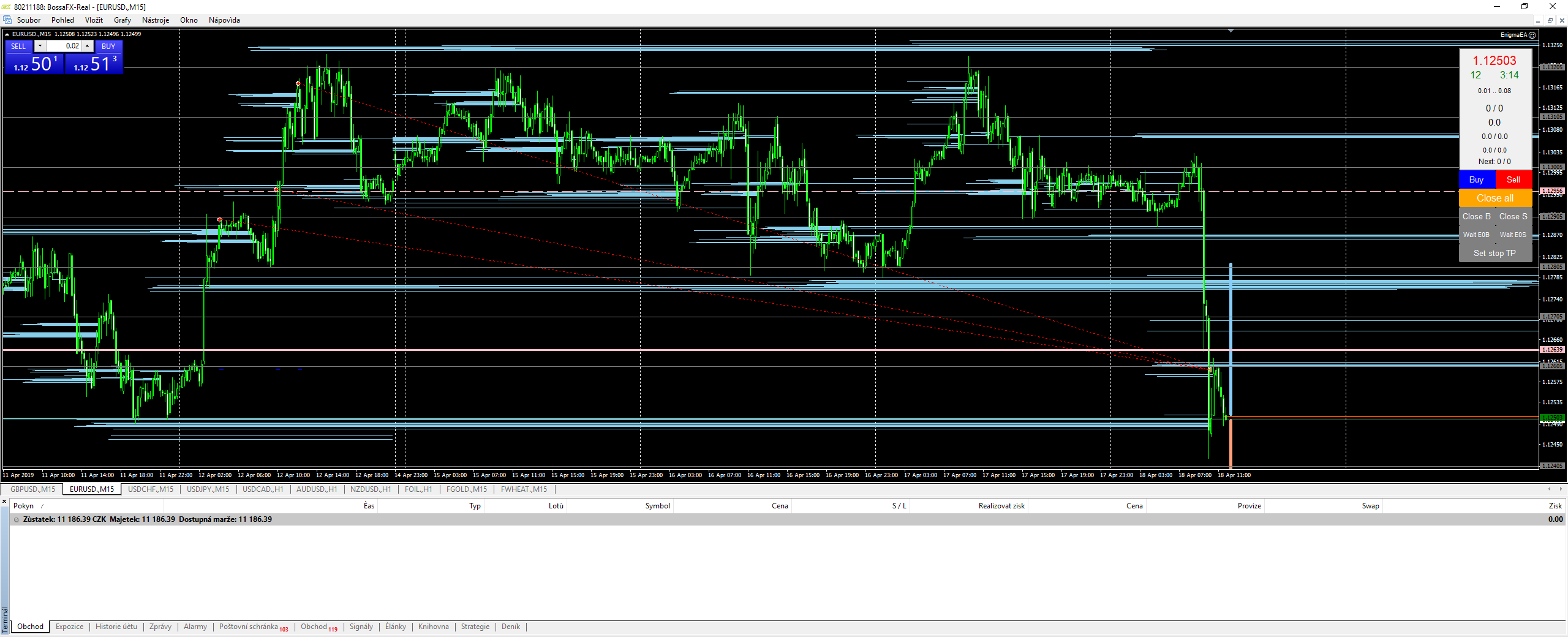Screen dimensions: 1568x637
Task: Click the chart window icon beside Soubor
Action: click(7, 20)
